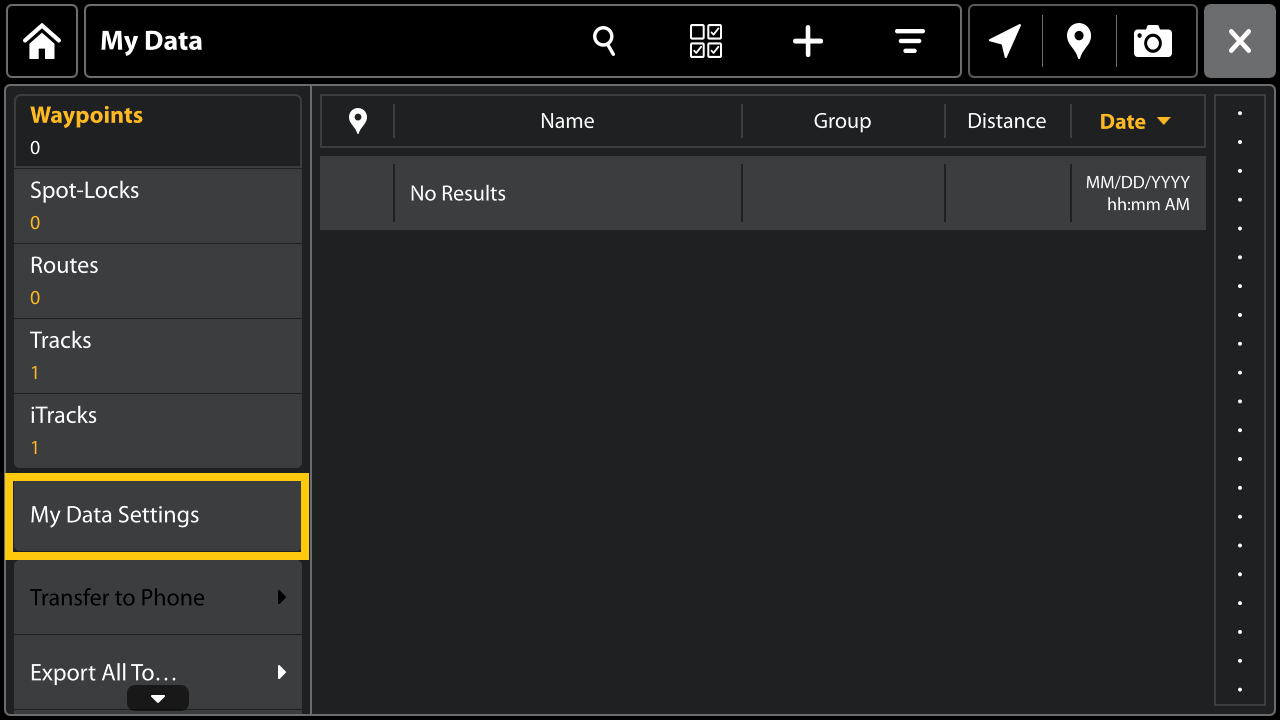Tap the navigation arrow icon
The width and height of the screenshot is (1280, 720).
(1005, 41)
